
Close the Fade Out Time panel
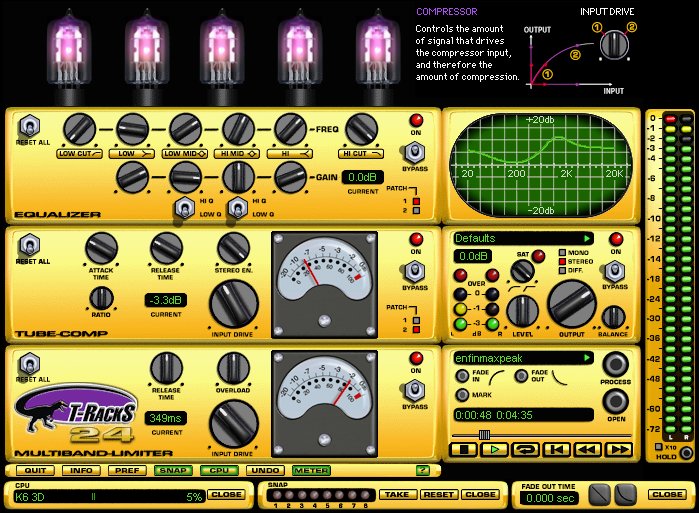point(667,494)
